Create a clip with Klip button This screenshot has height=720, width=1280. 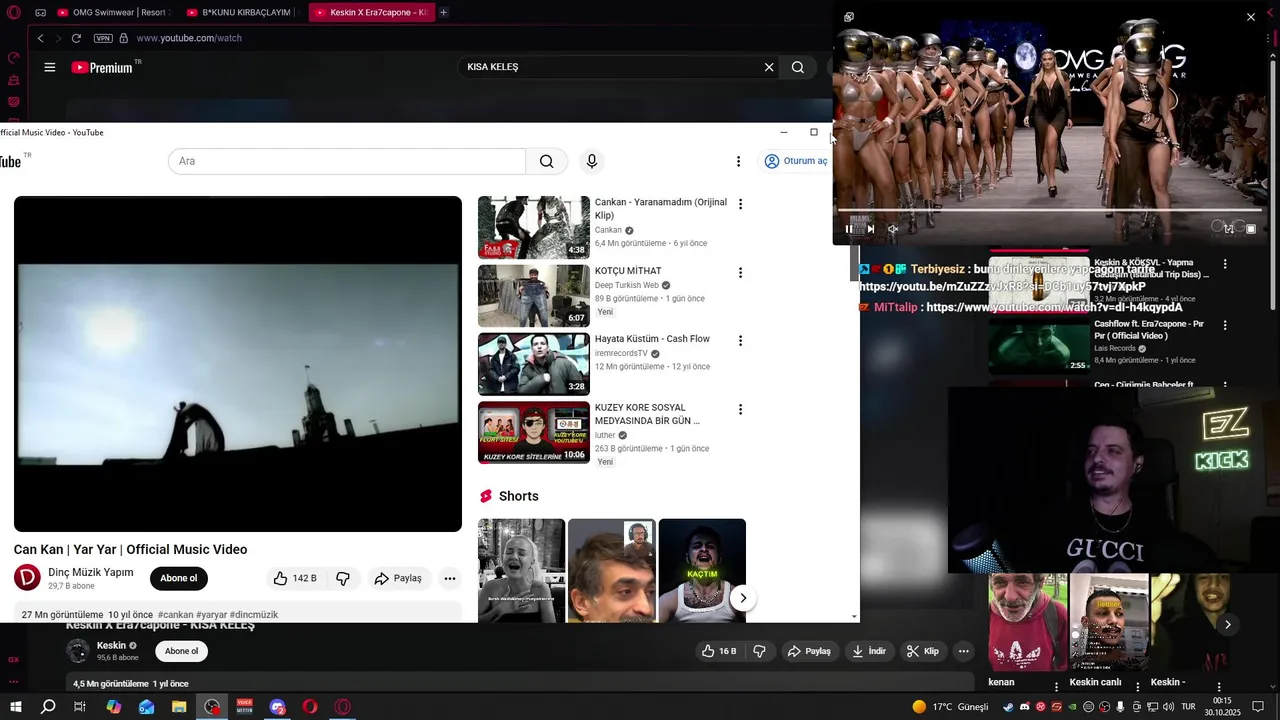922,651
